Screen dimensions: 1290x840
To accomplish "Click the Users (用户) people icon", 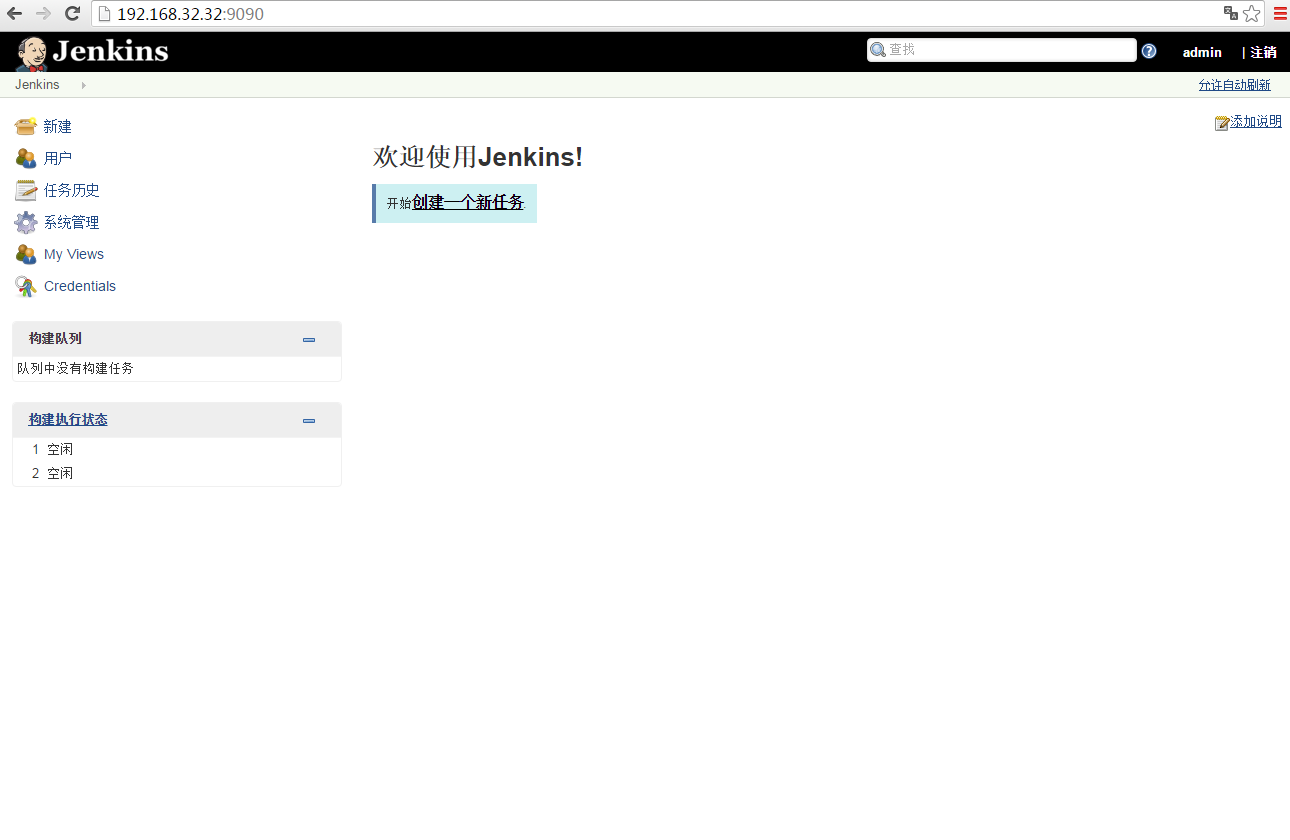I will point(26,158).
